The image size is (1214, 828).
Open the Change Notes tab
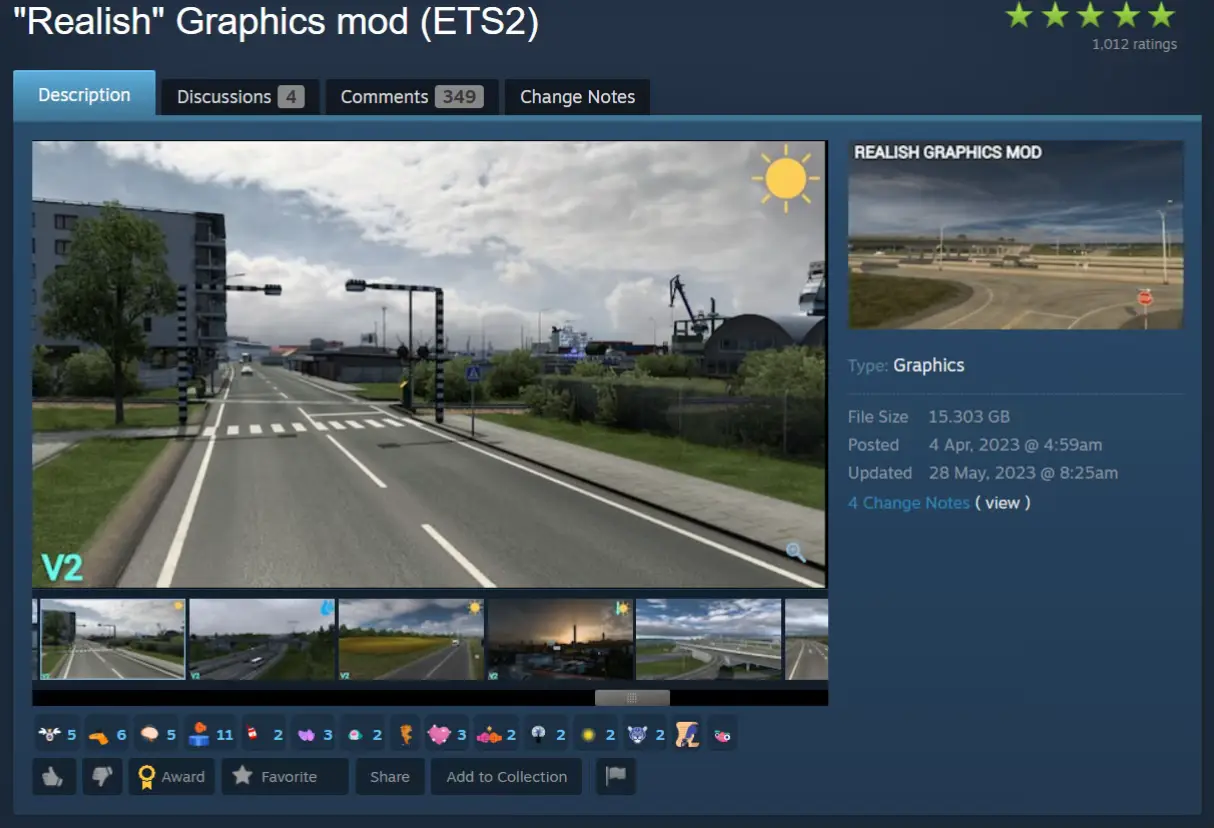(577, 97)
